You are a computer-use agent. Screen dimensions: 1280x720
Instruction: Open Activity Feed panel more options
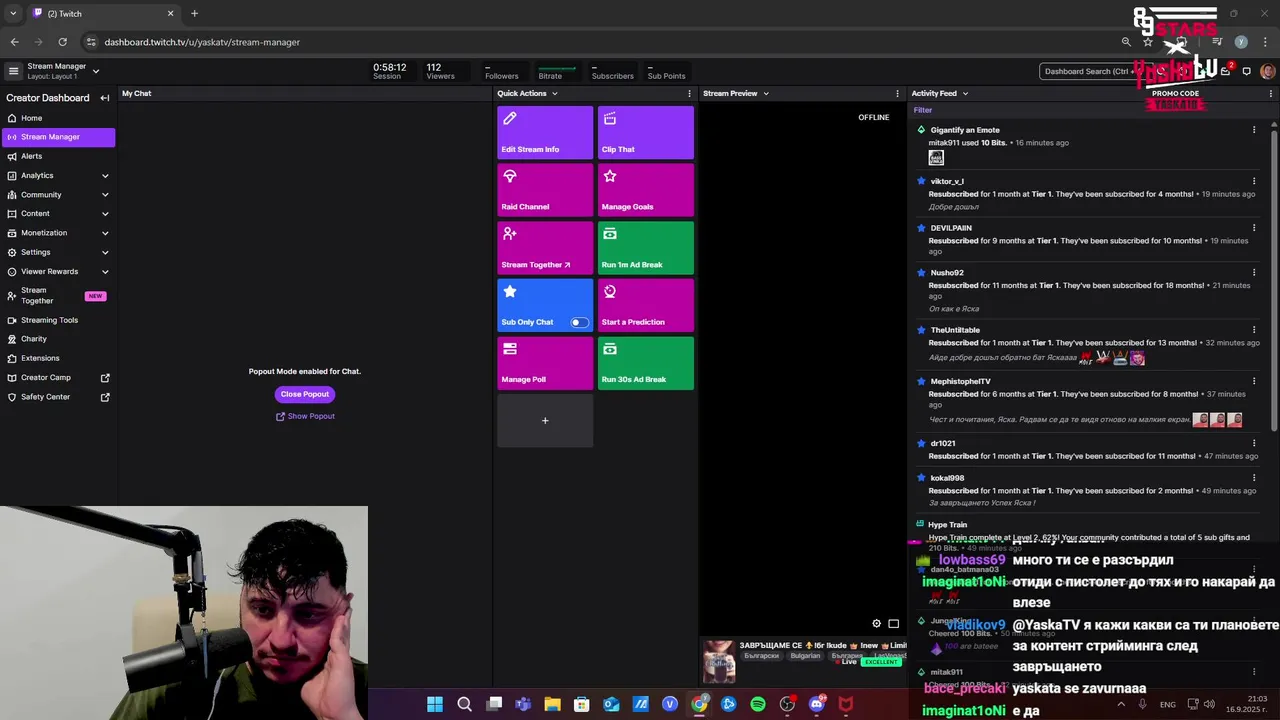1271,93
